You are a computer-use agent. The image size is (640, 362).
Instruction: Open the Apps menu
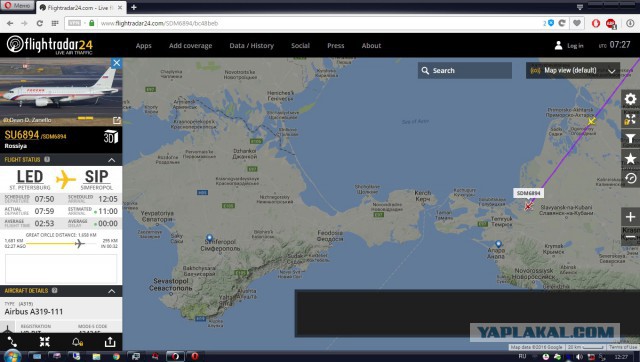click(x=144, y=46)
